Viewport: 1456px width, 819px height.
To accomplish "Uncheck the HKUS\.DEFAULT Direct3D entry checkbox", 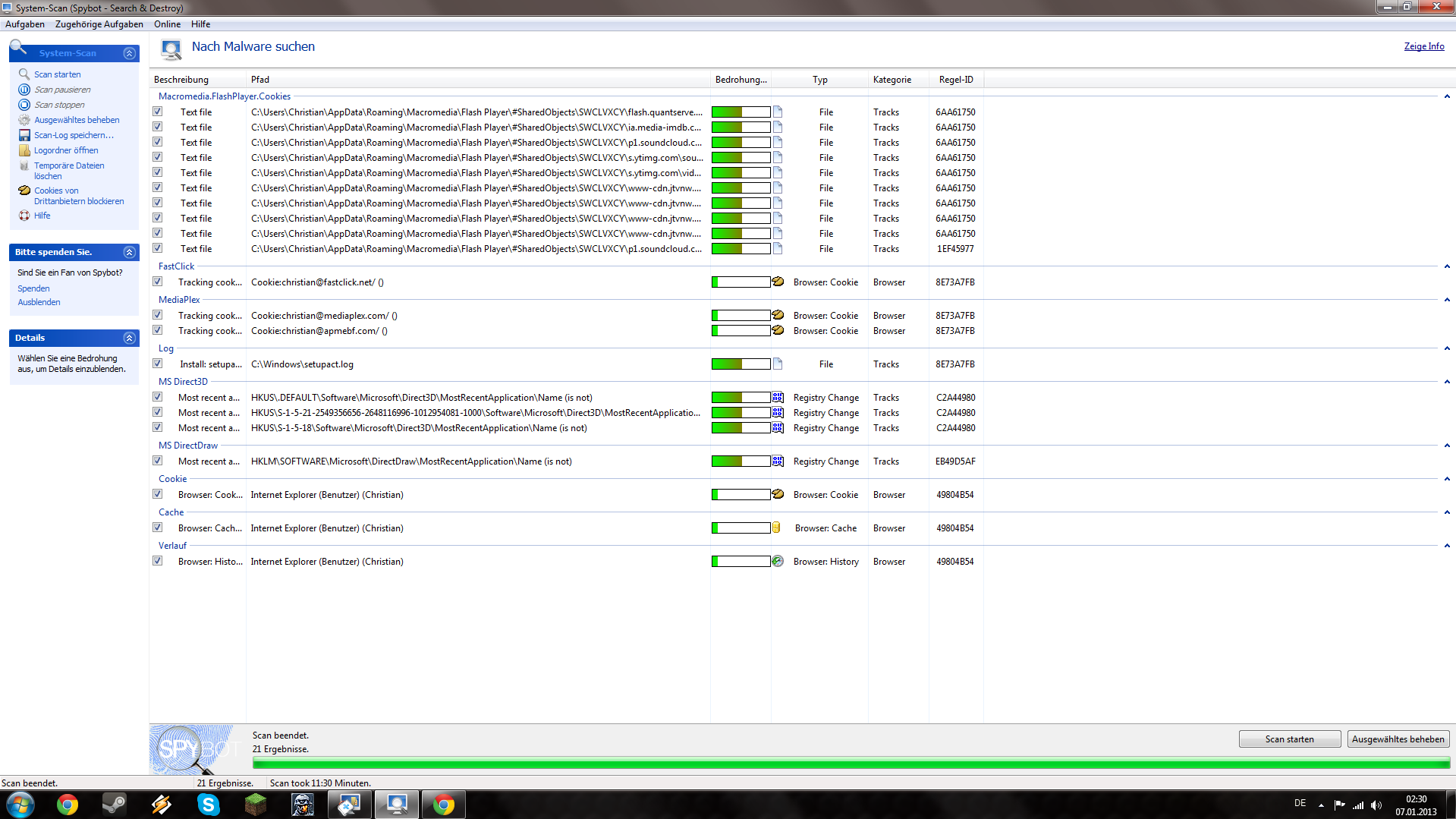I will click(158, 397).
